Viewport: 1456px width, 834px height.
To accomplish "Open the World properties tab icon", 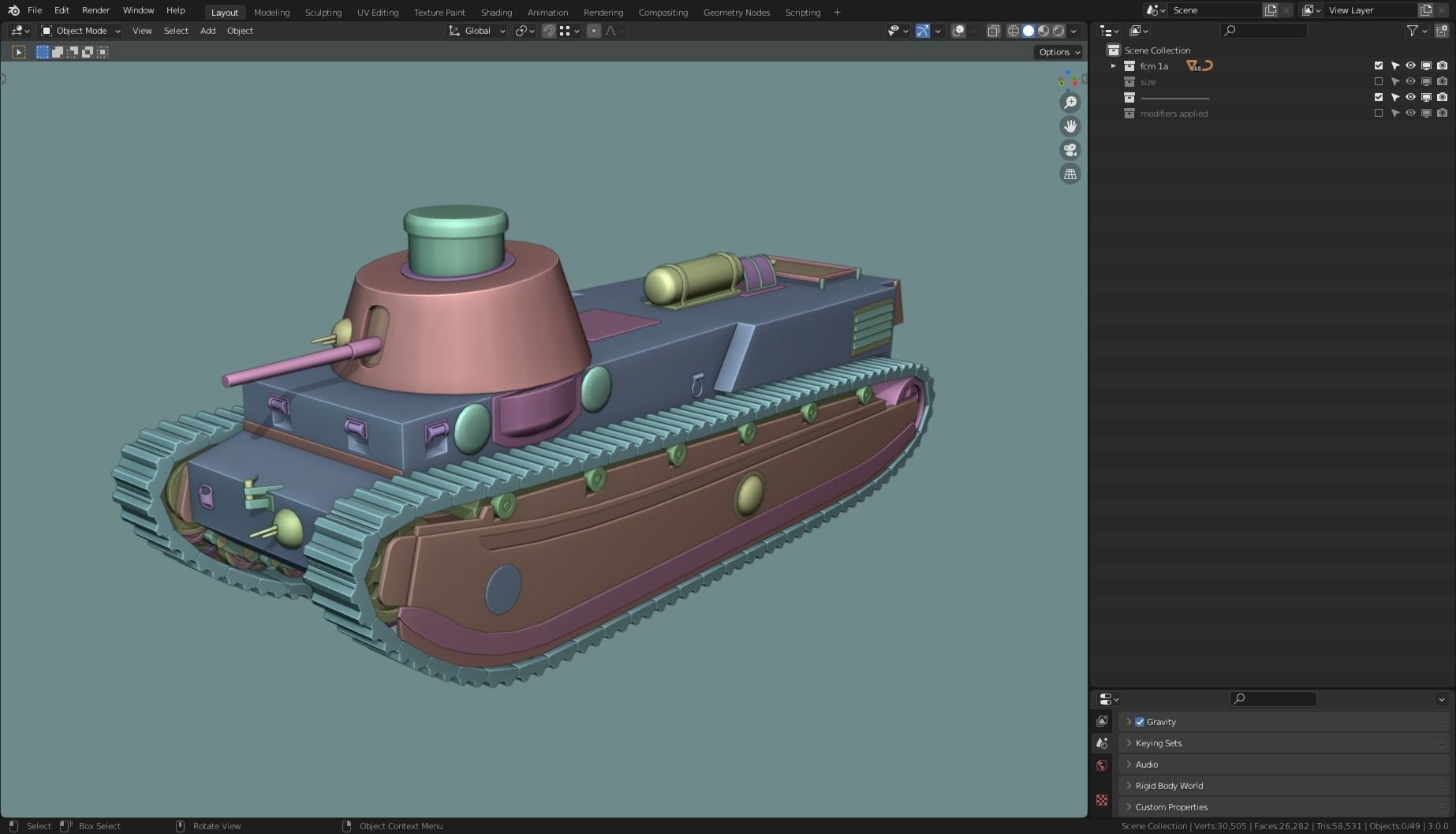I will (1102, 765).
